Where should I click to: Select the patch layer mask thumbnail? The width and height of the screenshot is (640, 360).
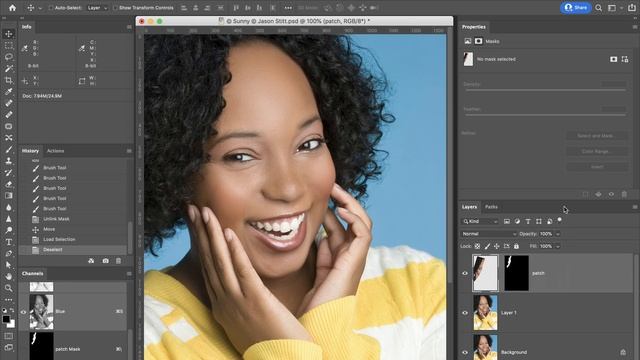pyautogui.click(x=516, y=273)
